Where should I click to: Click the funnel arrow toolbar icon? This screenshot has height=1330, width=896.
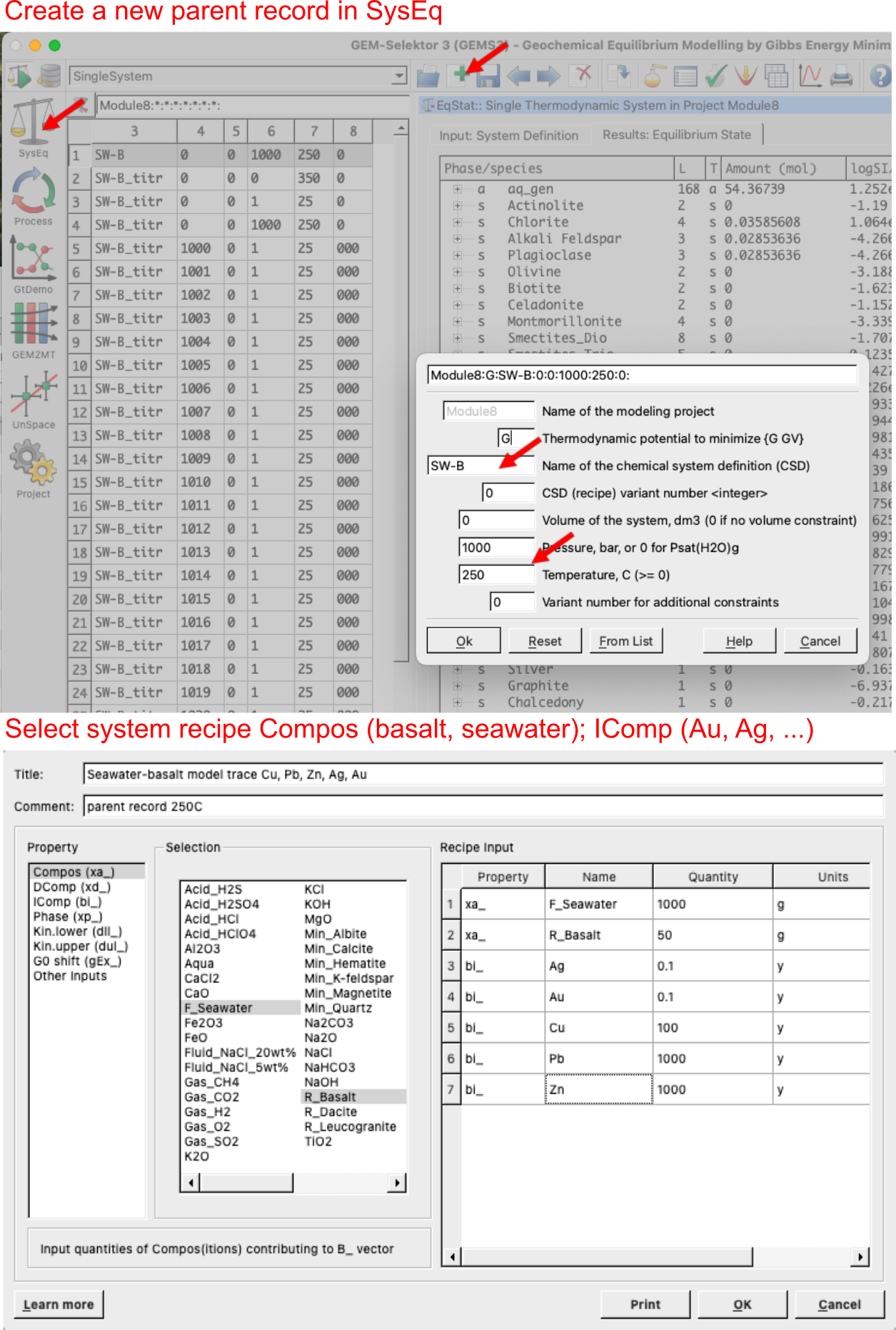(746, 76)
